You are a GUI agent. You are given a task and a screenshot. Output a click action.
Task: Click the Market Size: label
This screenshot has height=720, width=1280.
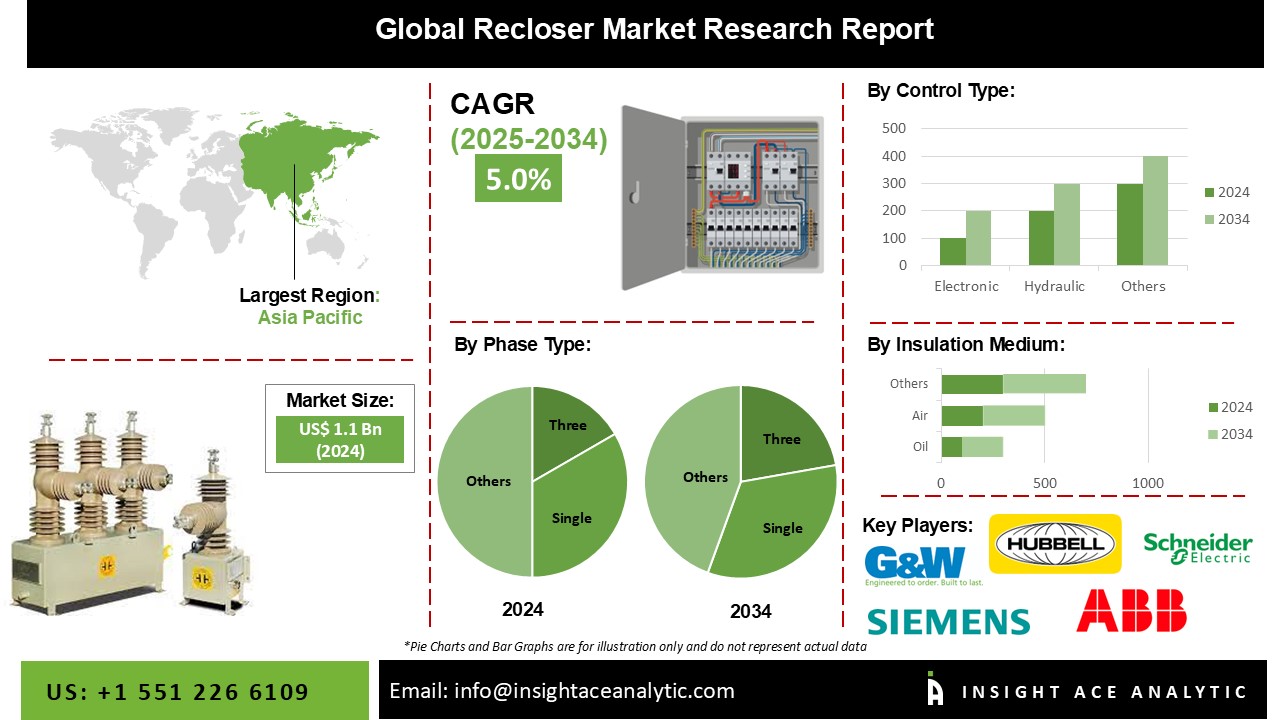tap(340, 400)
